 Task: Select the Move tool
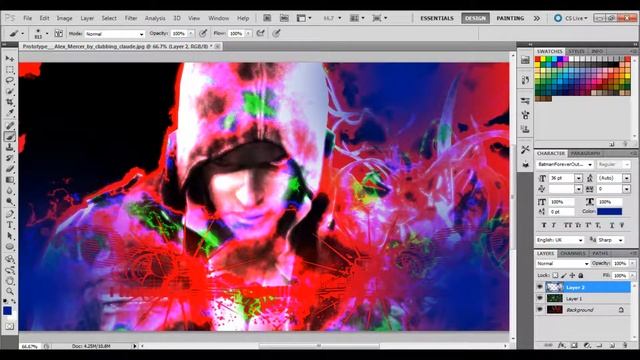[10, 59]
